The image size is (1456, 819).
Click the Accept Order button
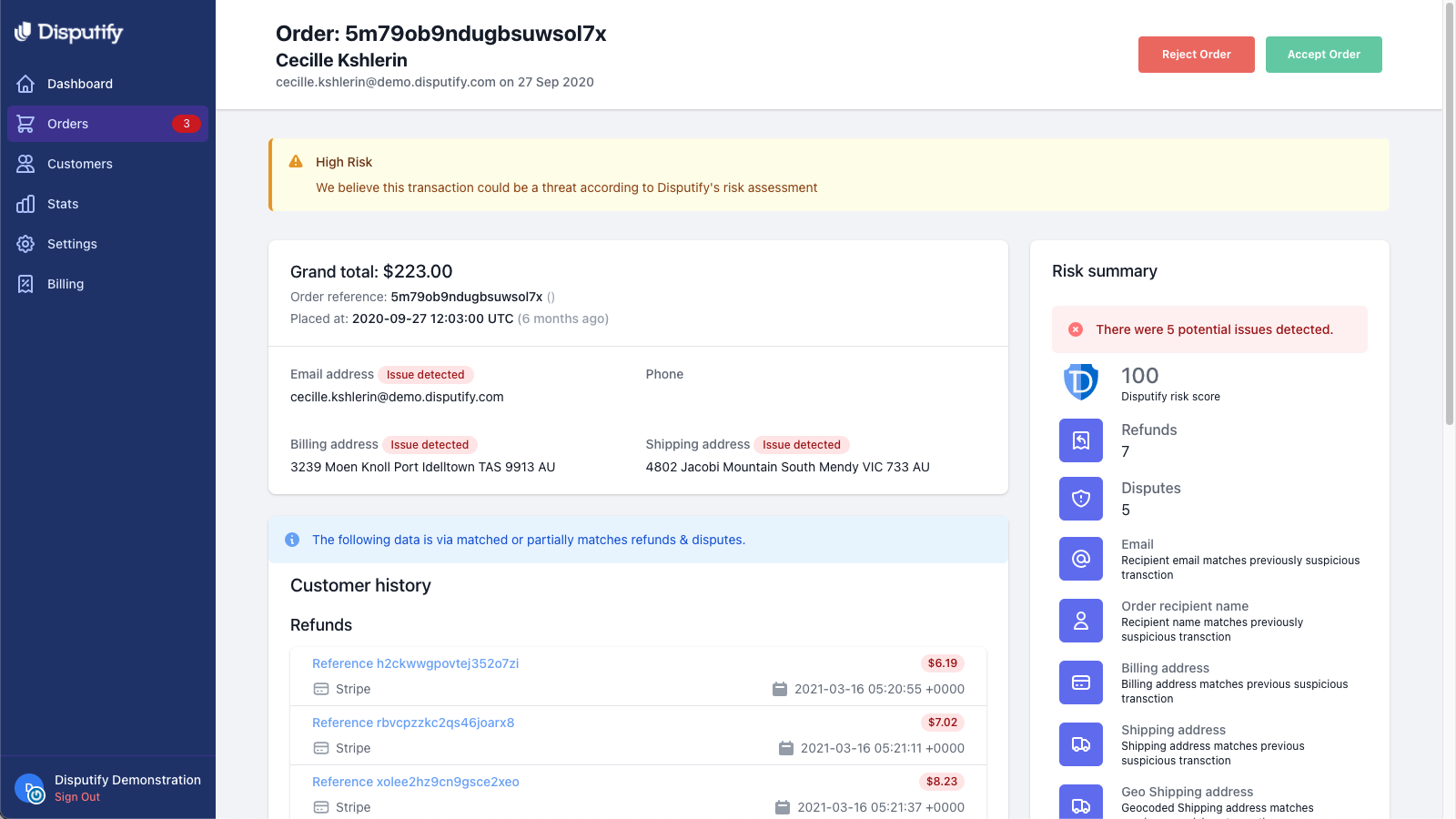[x=1323, y=54]
